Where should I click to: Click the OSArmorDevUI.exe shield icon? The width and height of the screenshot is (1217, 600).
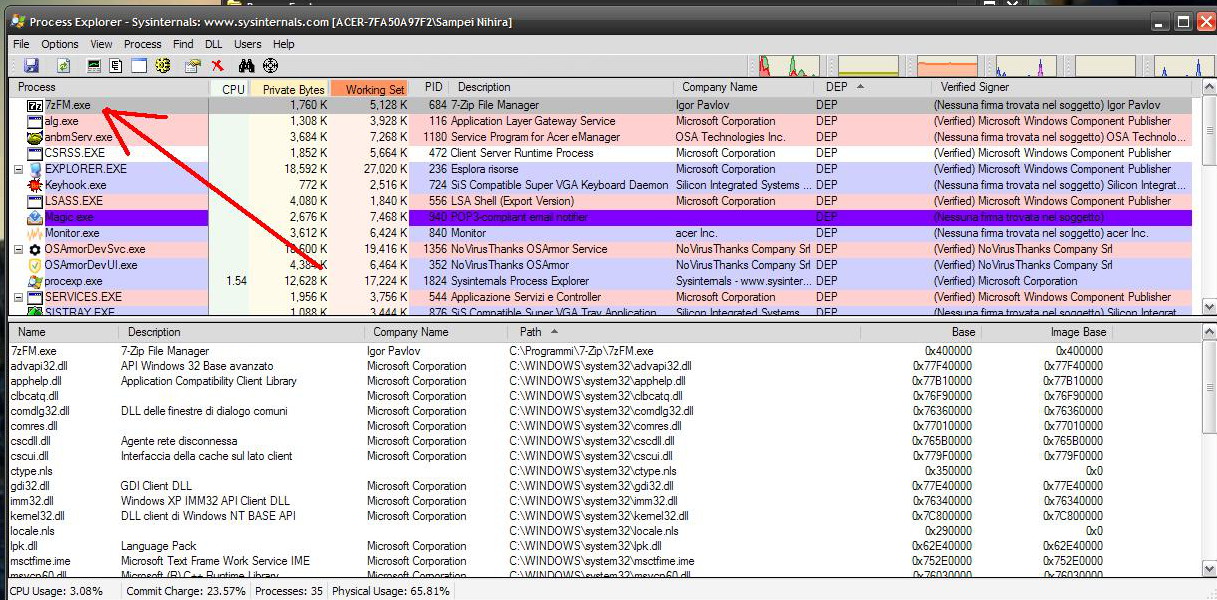point(35,265)
